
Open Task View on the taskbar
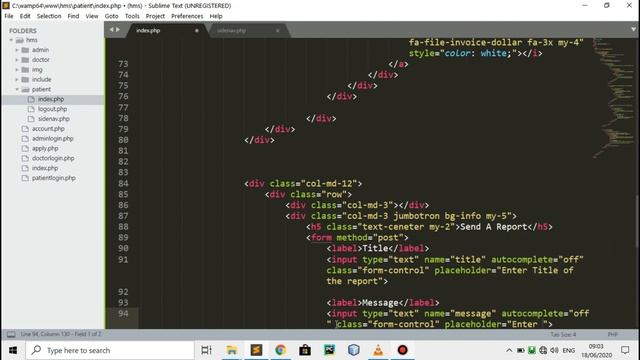(x=207, y=350)
